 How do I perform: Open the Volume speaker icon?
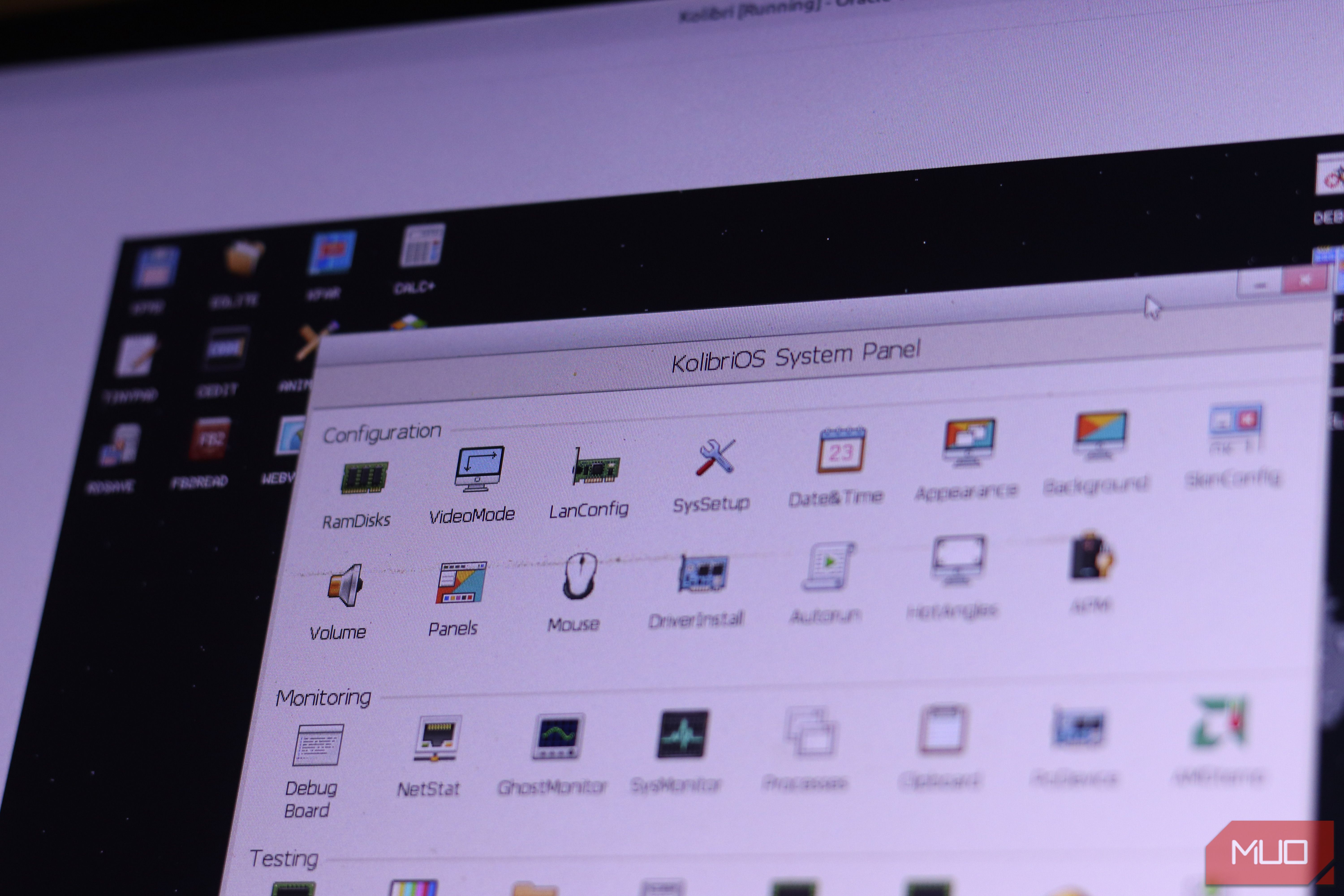345,585
